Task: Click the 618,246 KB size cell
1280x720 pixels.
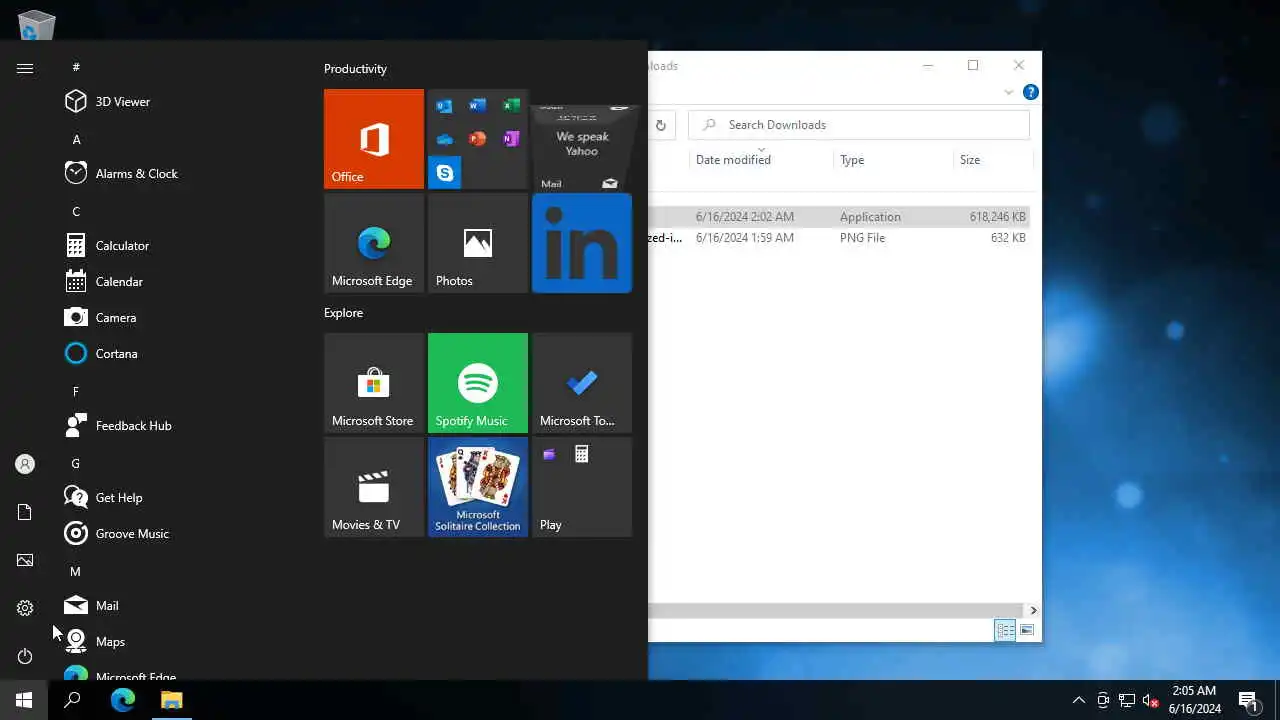Action: click(x=998, y=217)
